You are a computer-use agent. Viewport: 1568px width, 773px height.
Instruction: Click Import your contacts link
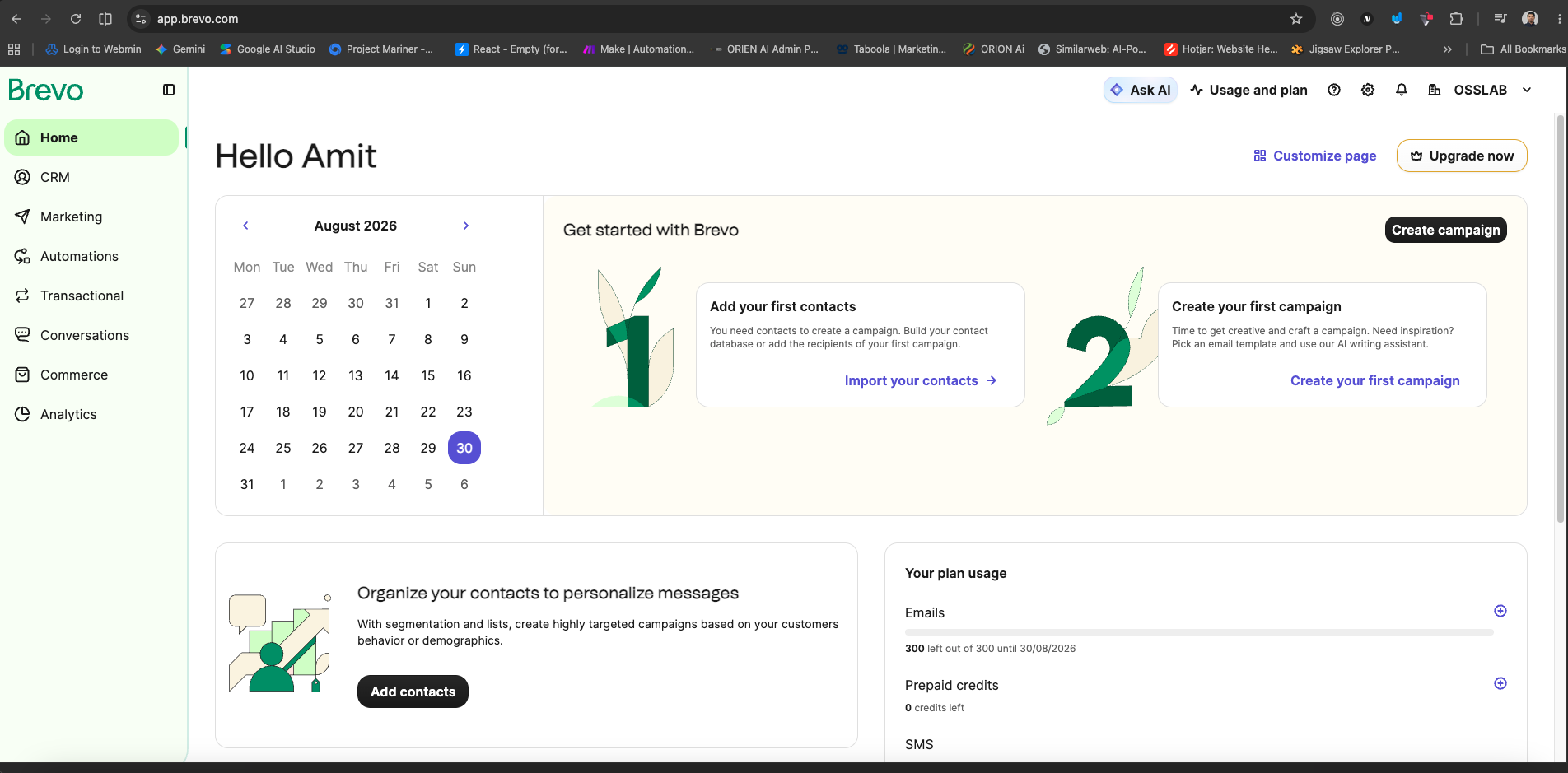click(921, 380)
